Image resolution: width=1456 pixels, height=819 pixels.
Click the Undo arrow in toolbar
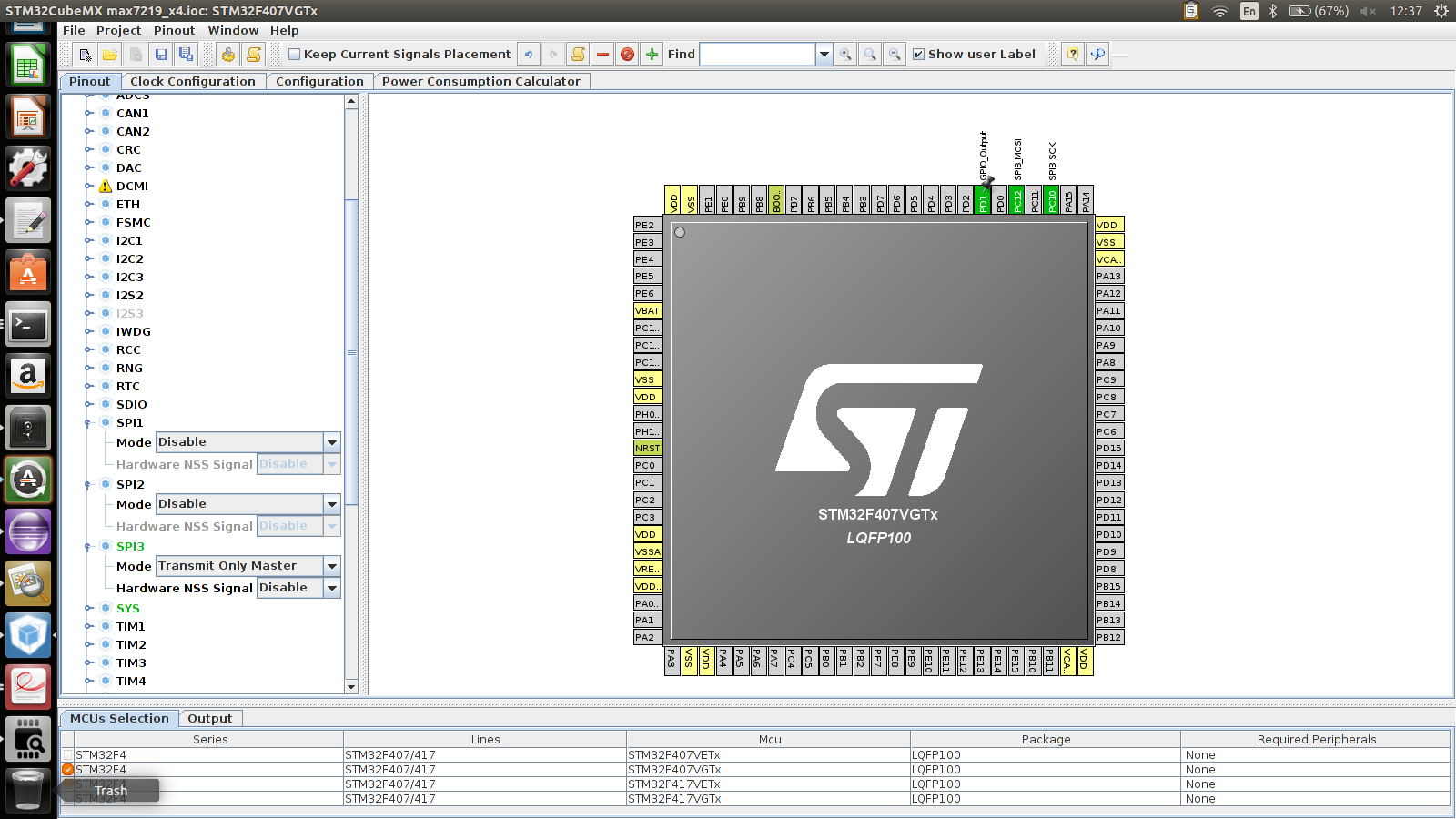529,55
